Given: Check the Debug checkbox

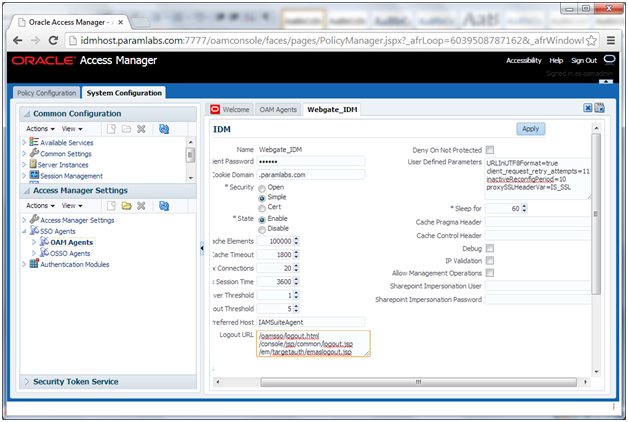Looking at the screenshot, I should point(490,248).
